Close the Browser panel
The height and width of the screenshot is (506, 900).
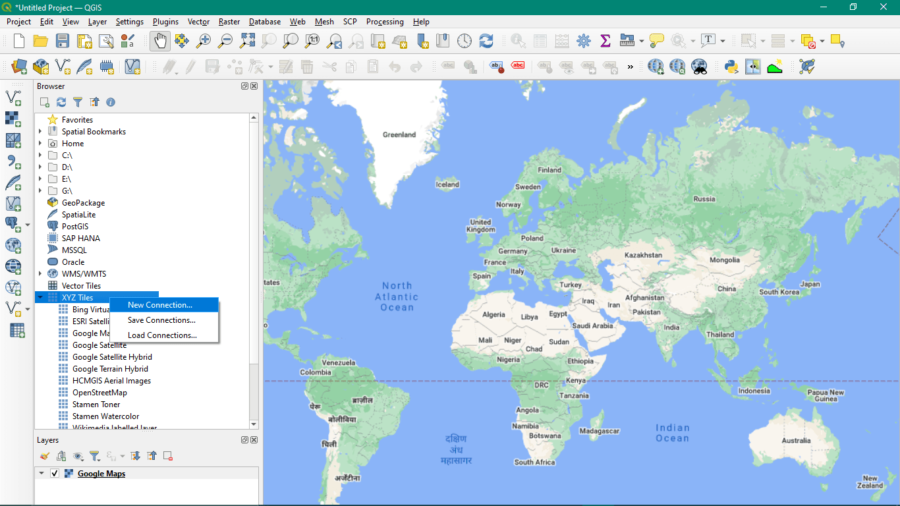(254, 86)
